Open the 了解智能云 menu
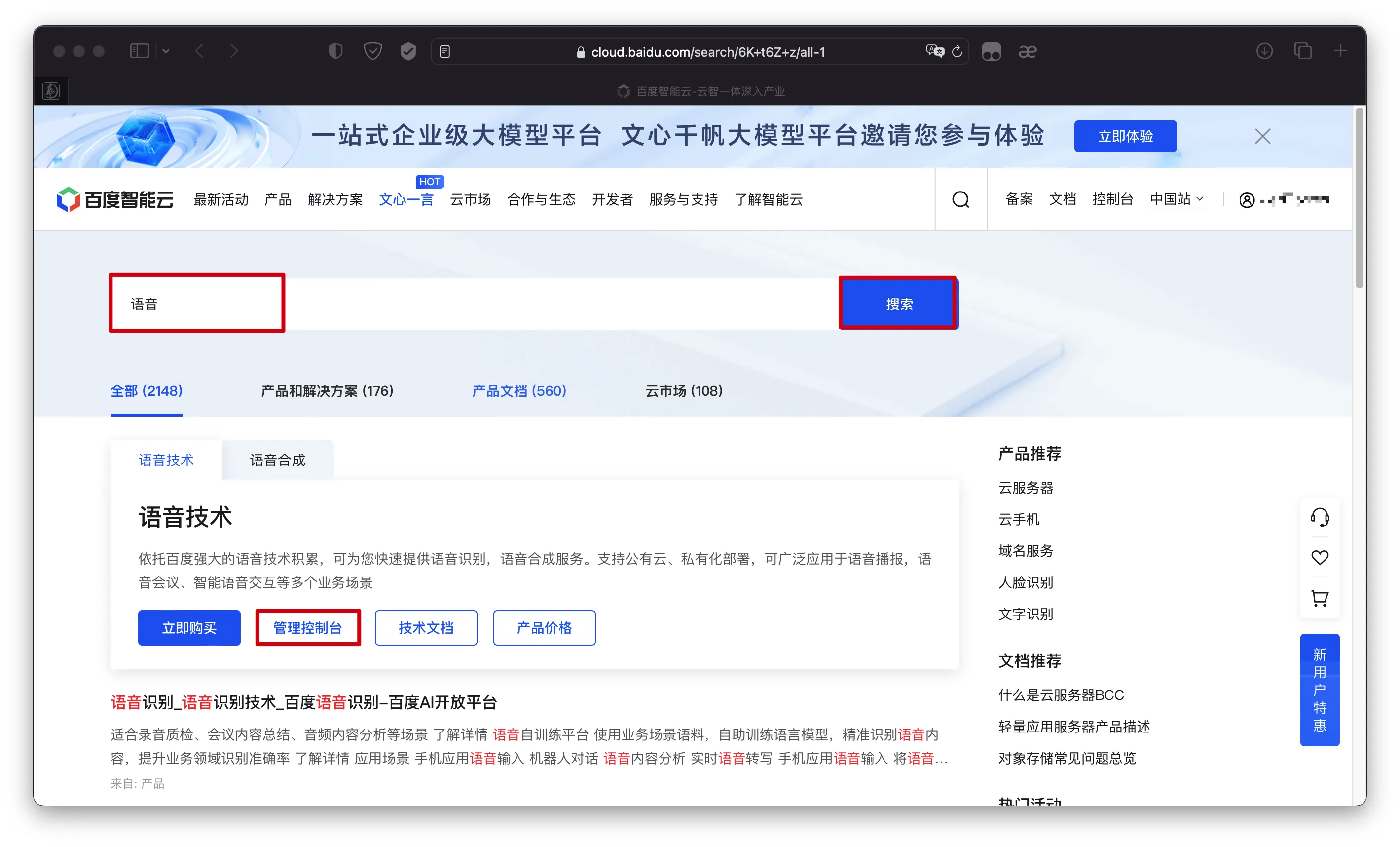 click(769, 199)
